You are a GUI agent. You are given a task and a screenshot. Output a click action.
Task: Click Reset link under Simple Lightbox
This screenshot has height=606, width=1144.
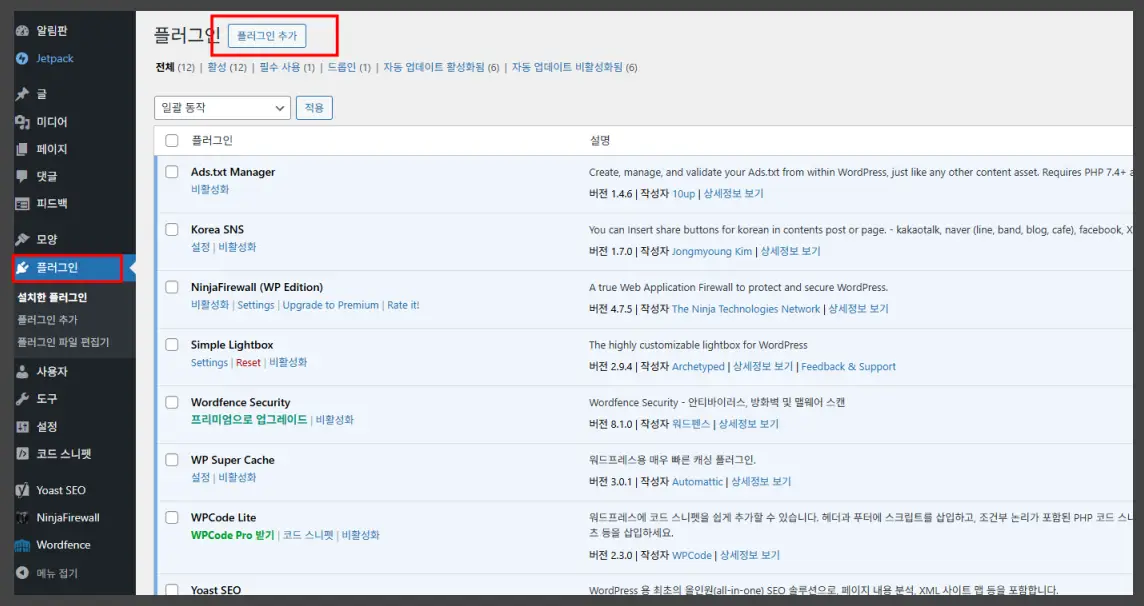click(248, 363)
